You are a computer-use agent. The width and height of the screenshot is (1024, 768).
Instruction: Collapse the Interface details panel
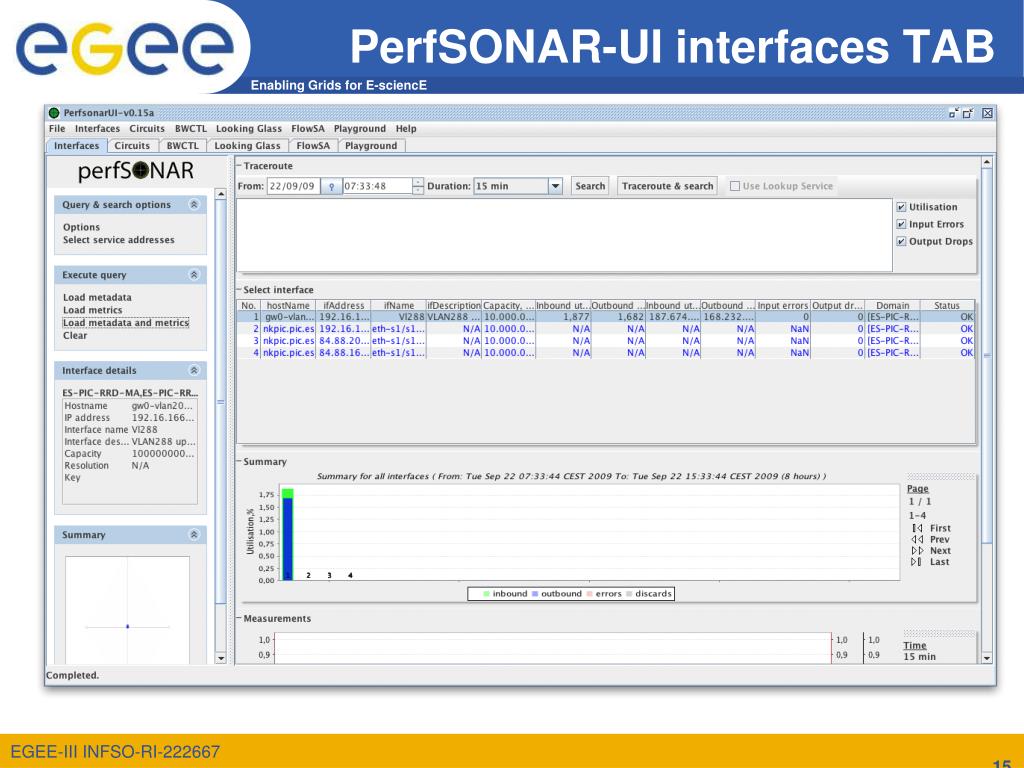[x=194, y=370]
